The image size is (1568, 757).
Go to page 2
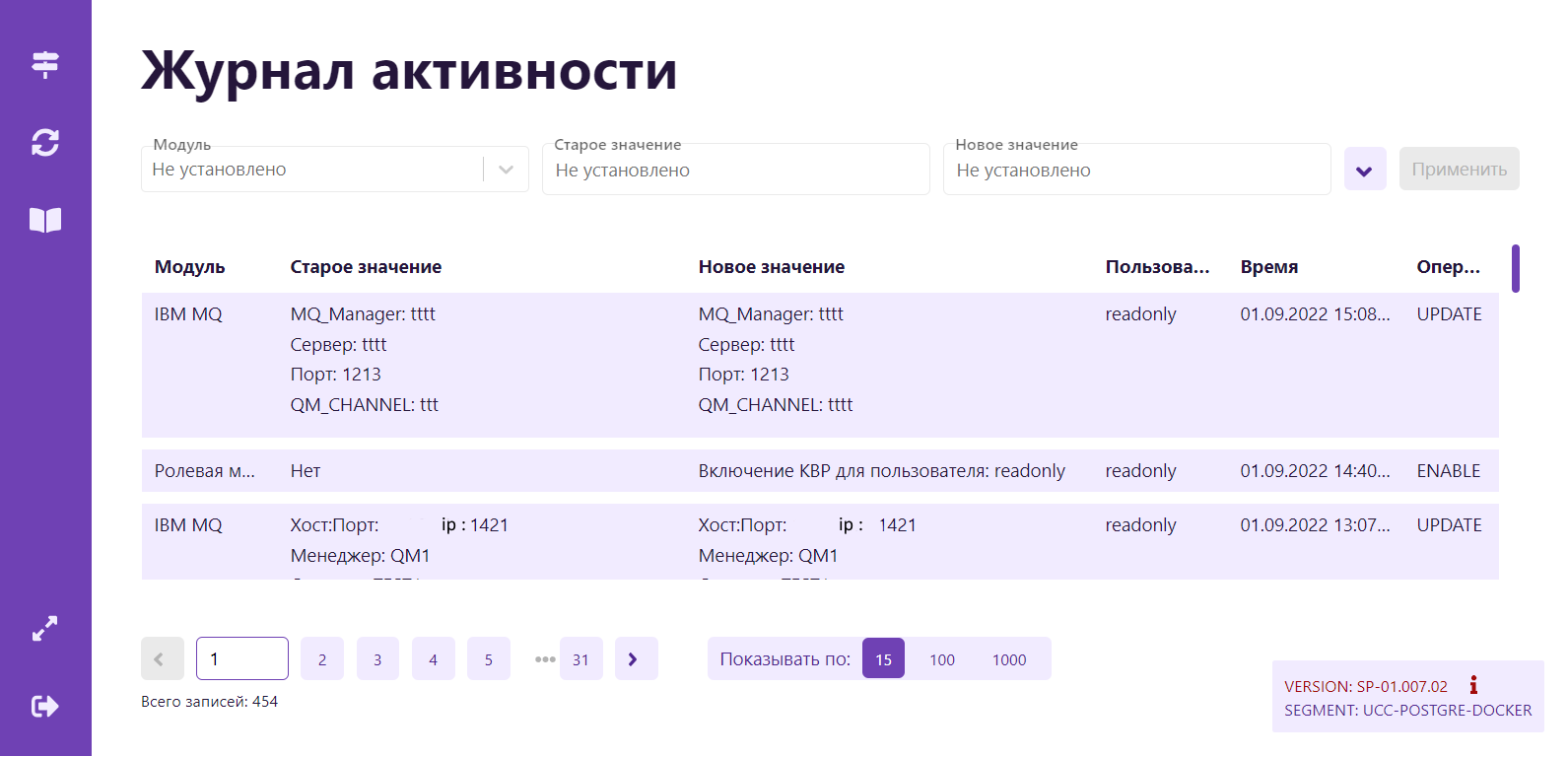tap(322, 659)
